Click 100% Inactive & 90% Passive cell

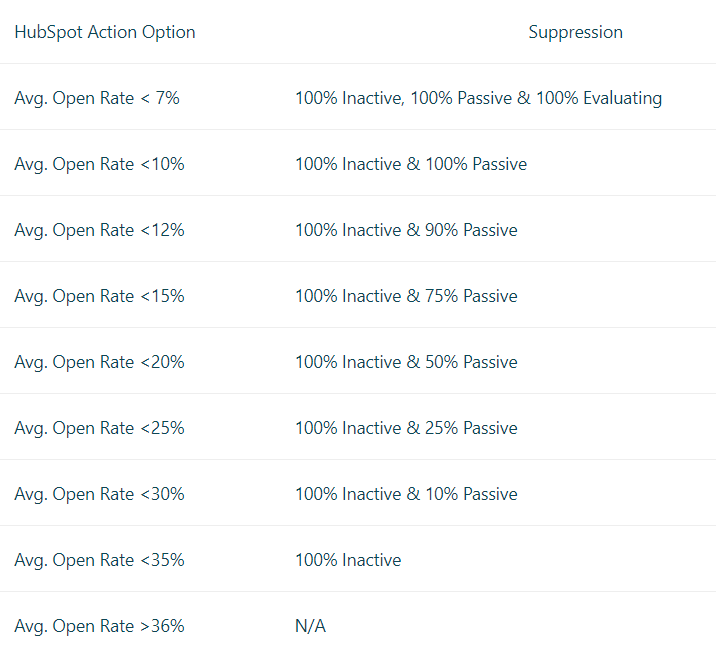point(406,230)
